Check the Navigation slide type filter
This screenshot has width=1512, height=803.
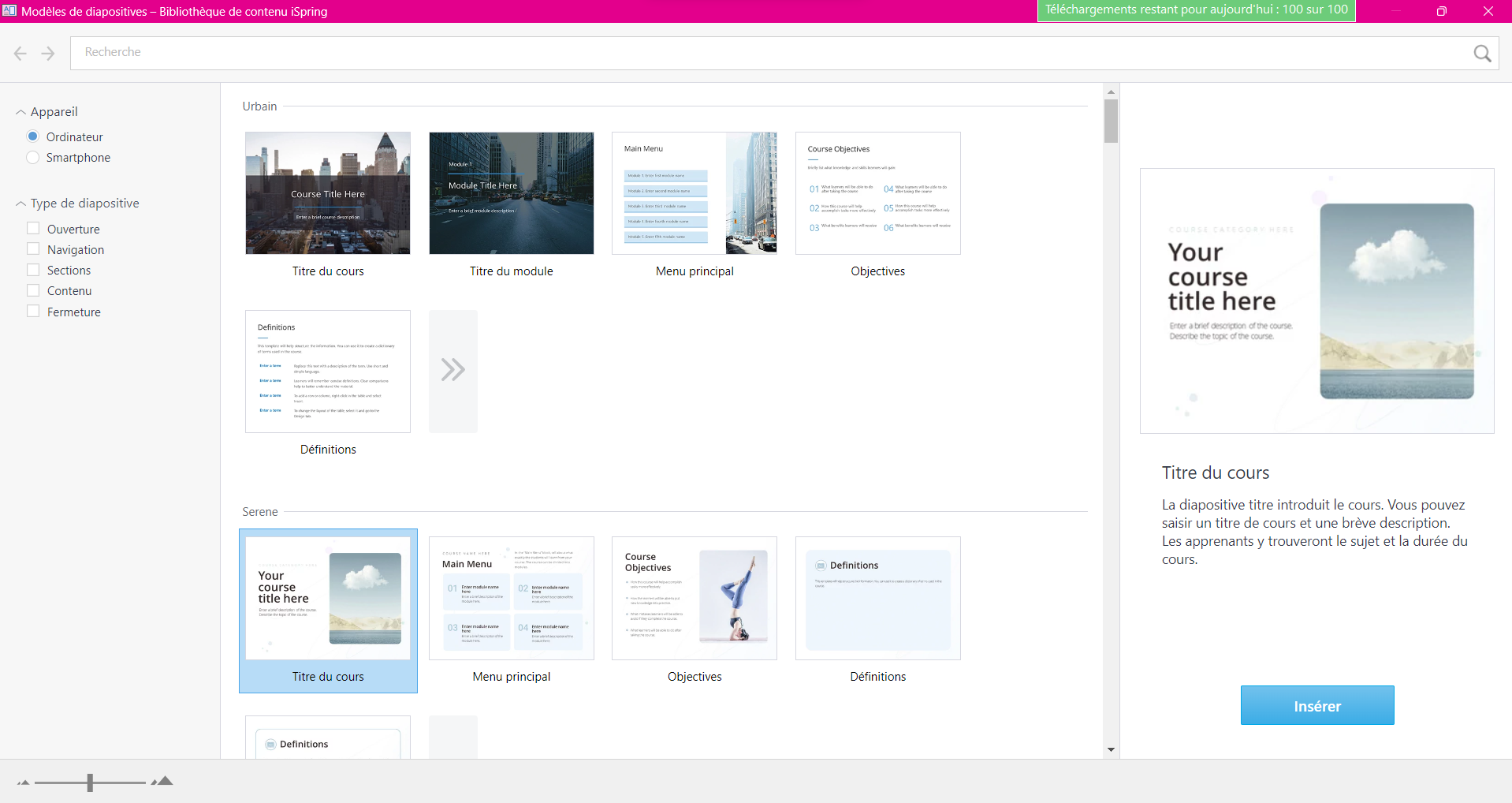(x=33, y=249)
